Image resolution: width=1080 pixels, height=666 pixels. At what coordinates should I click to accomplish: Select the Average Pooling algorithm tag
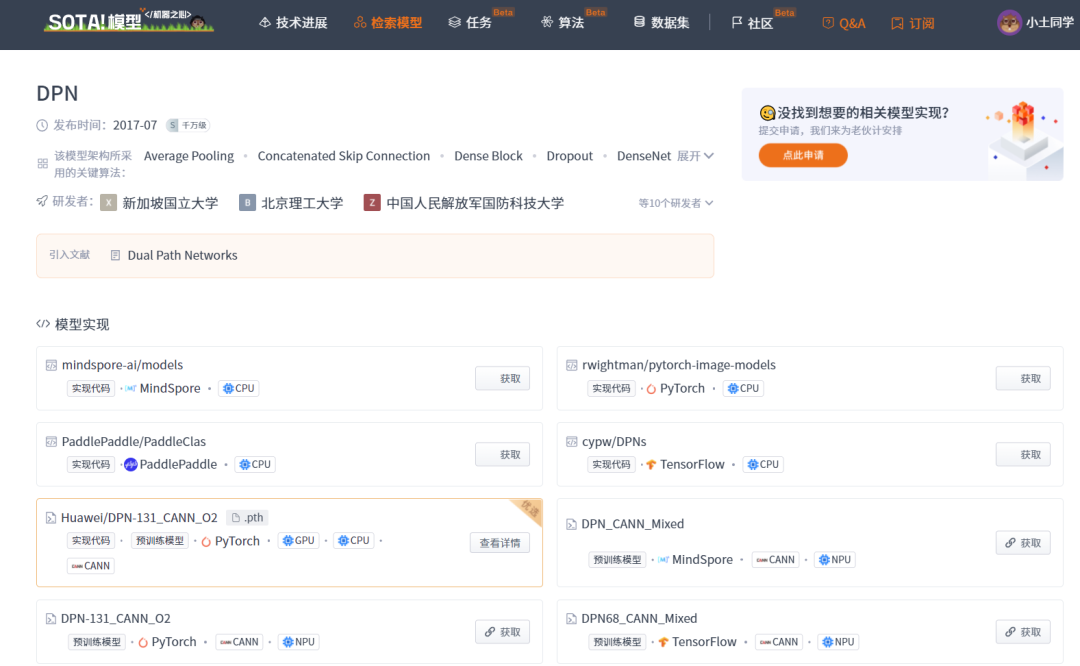point(189,156)
